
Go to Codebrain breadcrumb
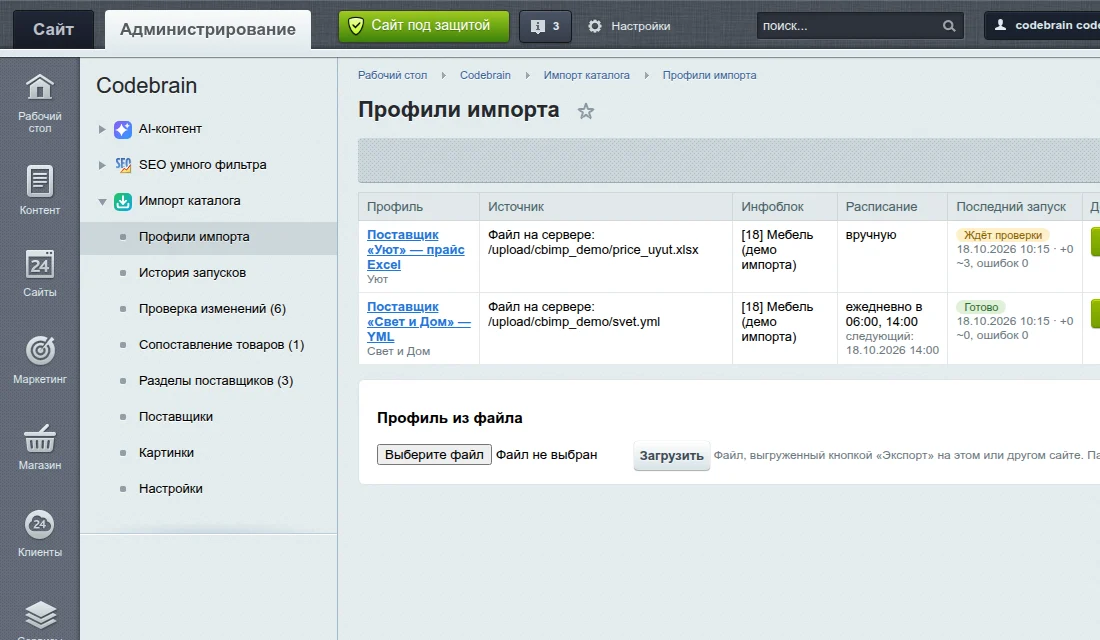485,75
